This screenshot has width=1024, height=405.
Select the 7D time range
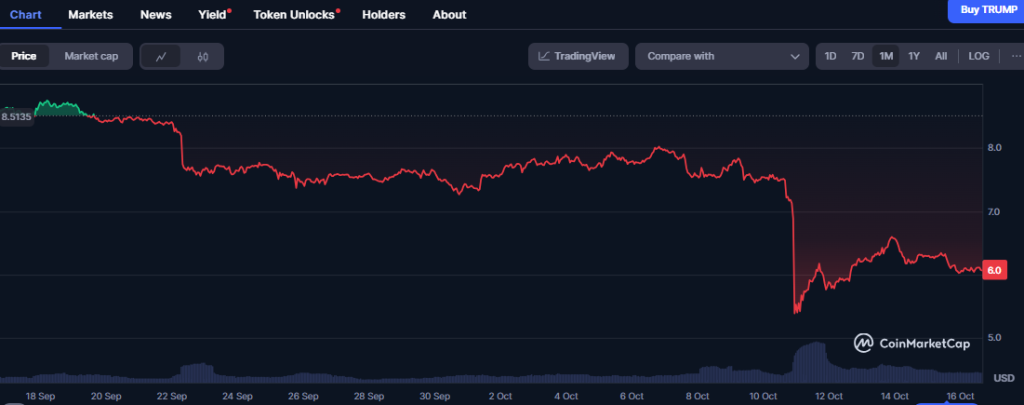(858, 56)
